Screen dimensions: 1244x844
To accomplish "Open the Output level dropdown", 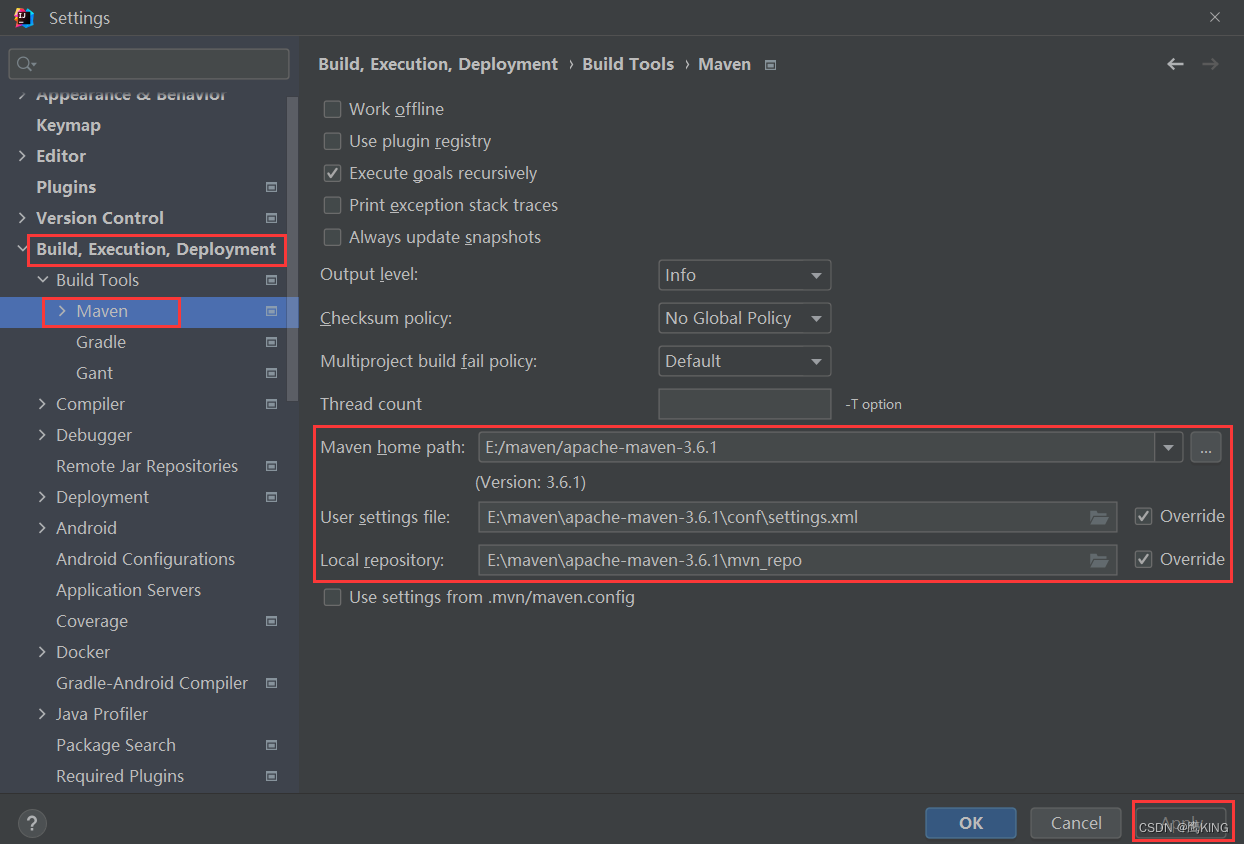I will point(744,274).
